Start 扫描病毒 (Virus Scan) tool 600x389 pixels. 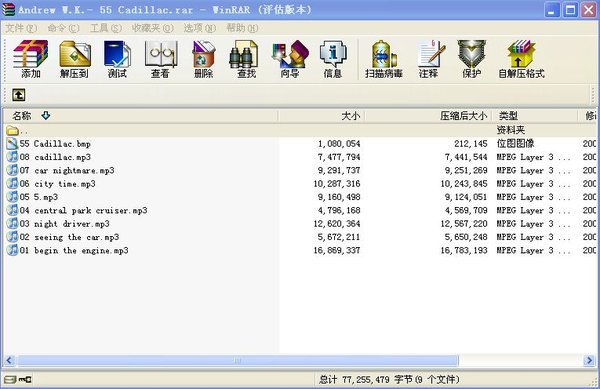384,59
